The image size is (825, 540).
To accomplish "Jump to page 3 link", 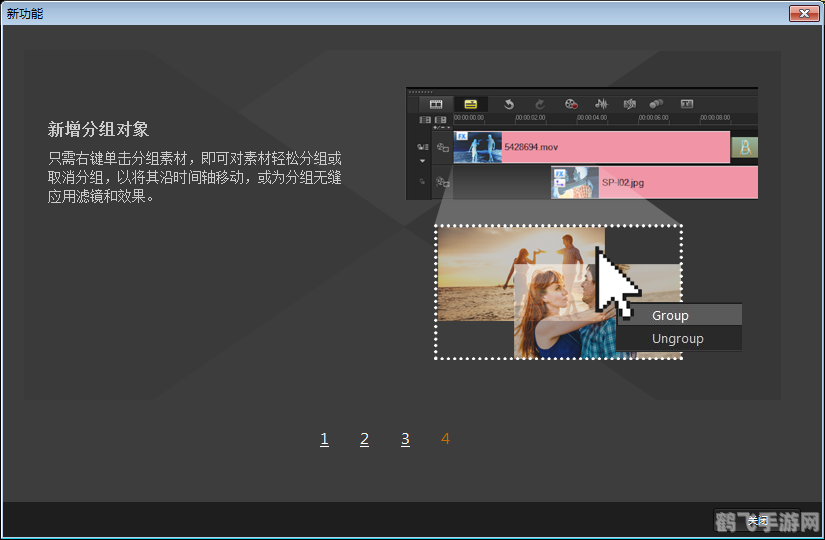I will [x=405, y=439].
